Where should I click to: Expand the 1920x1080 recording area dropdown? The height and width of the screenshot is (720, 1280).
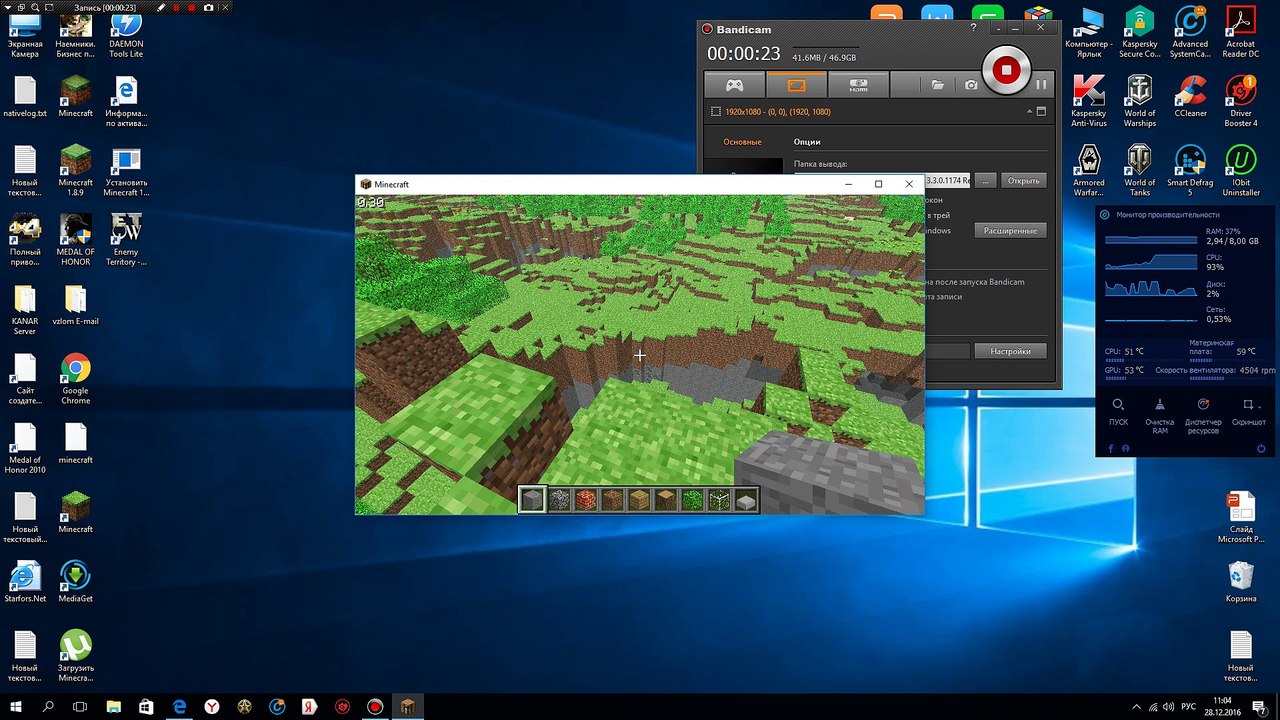[x=1029, y=112]
